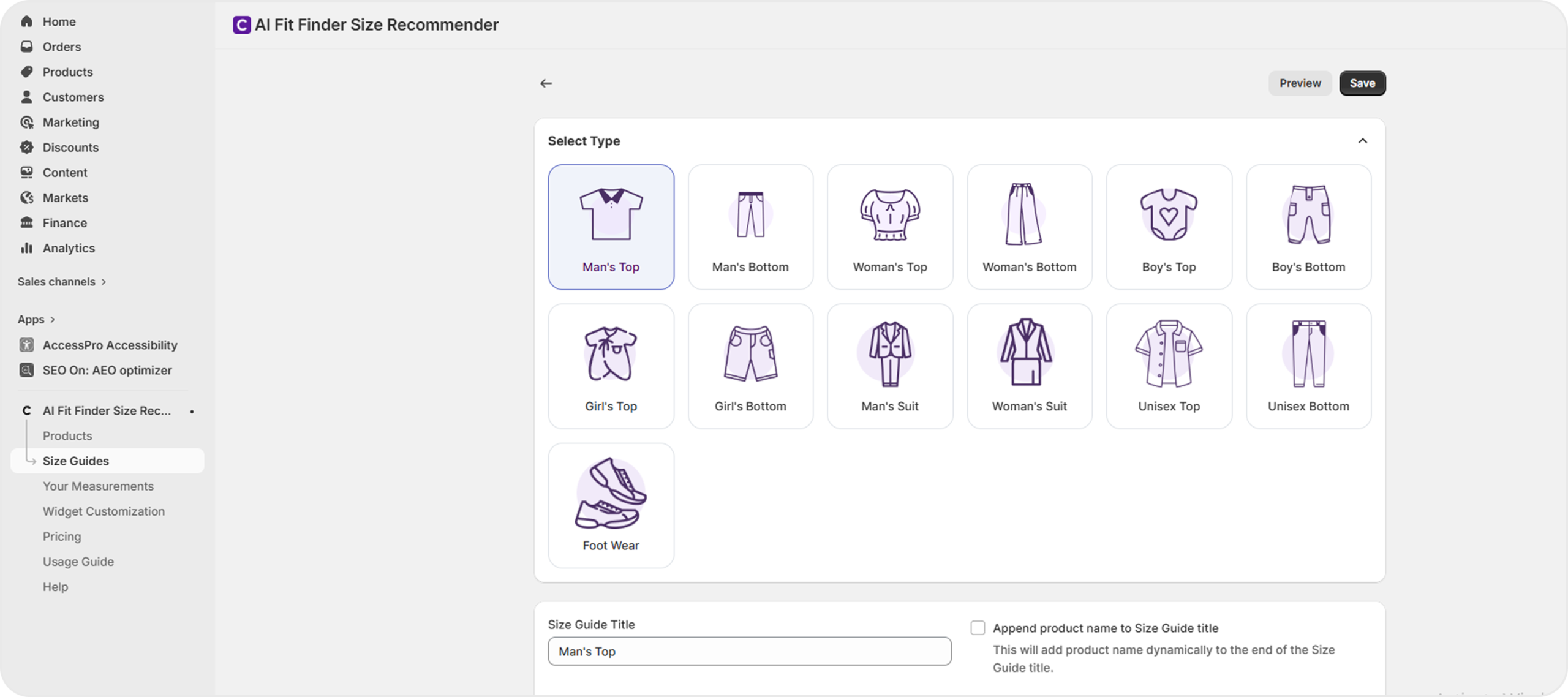Viewport: 1568px width, 697px height.
Task: Select the Foot Wear sneakers icon
Action: point(611,494)
